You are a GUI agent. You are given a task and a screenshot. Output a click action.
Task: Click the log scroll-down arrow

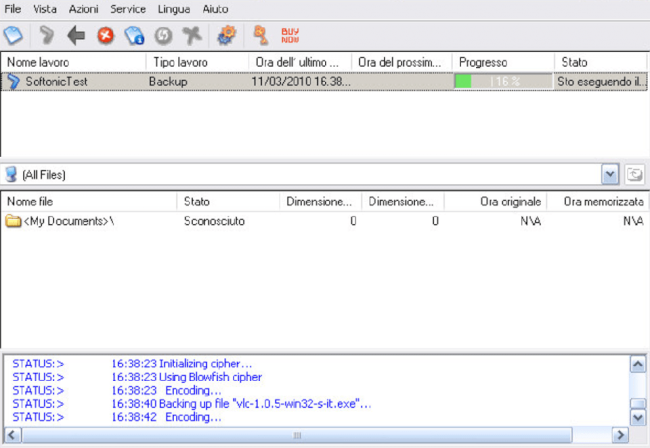(x=638, y=417)
